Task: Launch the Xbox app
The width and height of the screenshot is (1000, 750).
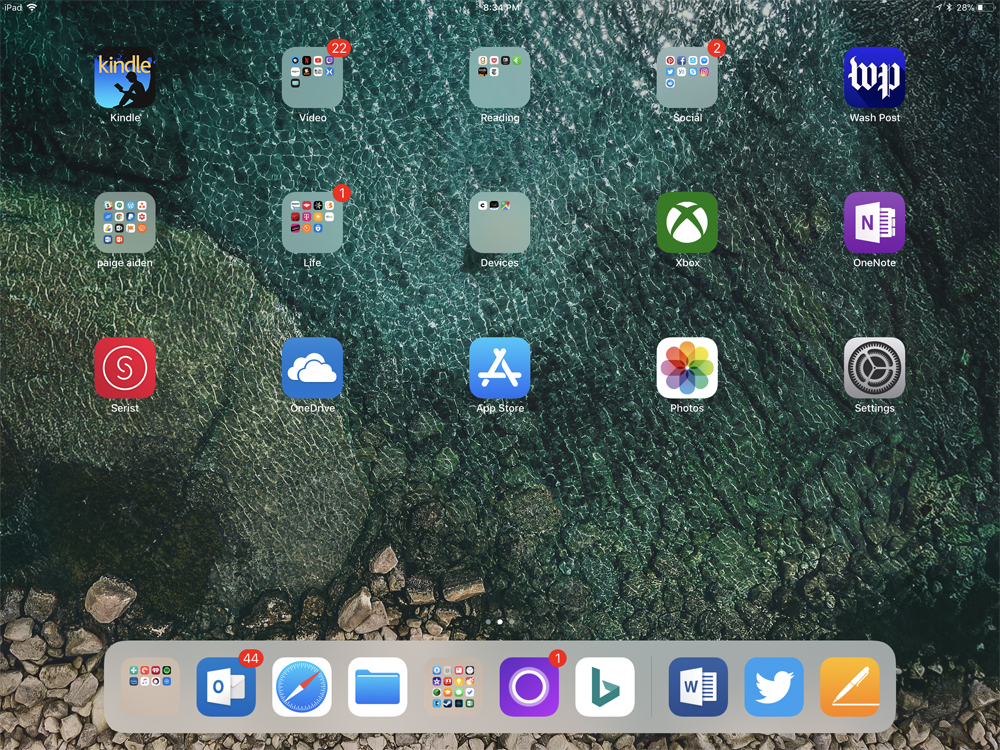Action: (x=687, y=223)
